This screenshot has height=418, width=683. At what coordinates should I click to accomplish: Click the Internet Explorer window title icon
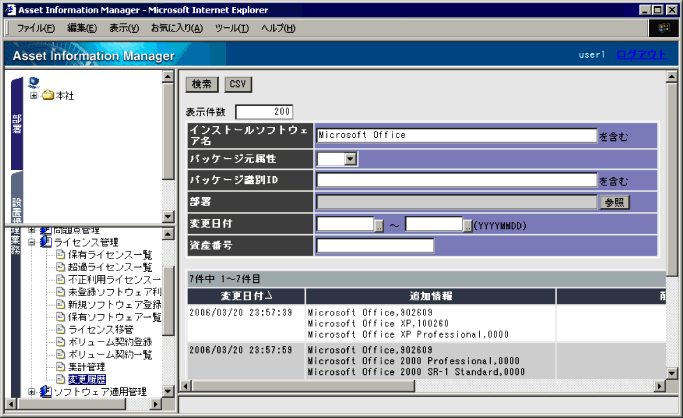(x=10, y=10)
